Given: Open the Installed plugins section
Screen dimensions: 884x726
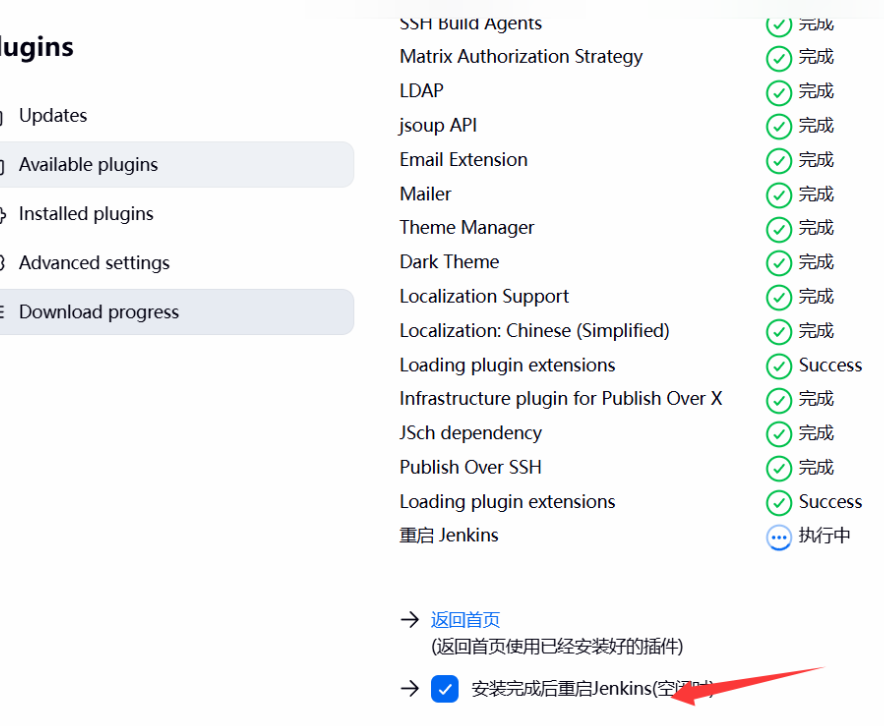Looking at the screenshot, I should click(86, 214).
